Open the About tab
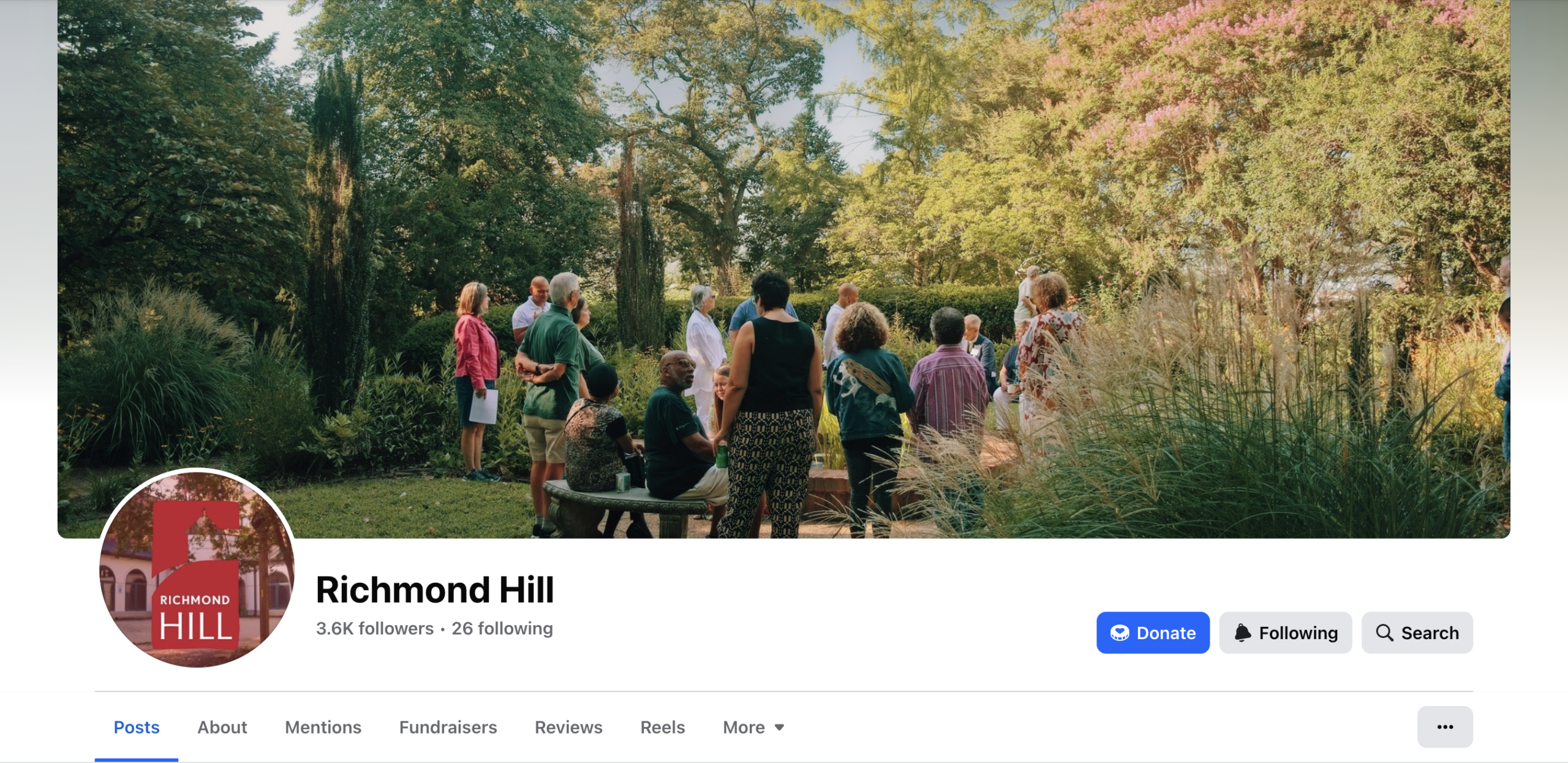The image size is (1568, 763). [x=222, y=727]
